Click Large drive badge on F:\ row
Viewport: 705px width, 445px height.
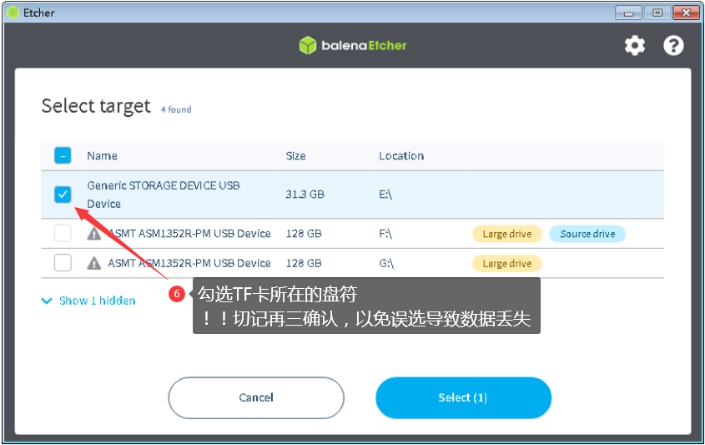click(x=507, y=234)
